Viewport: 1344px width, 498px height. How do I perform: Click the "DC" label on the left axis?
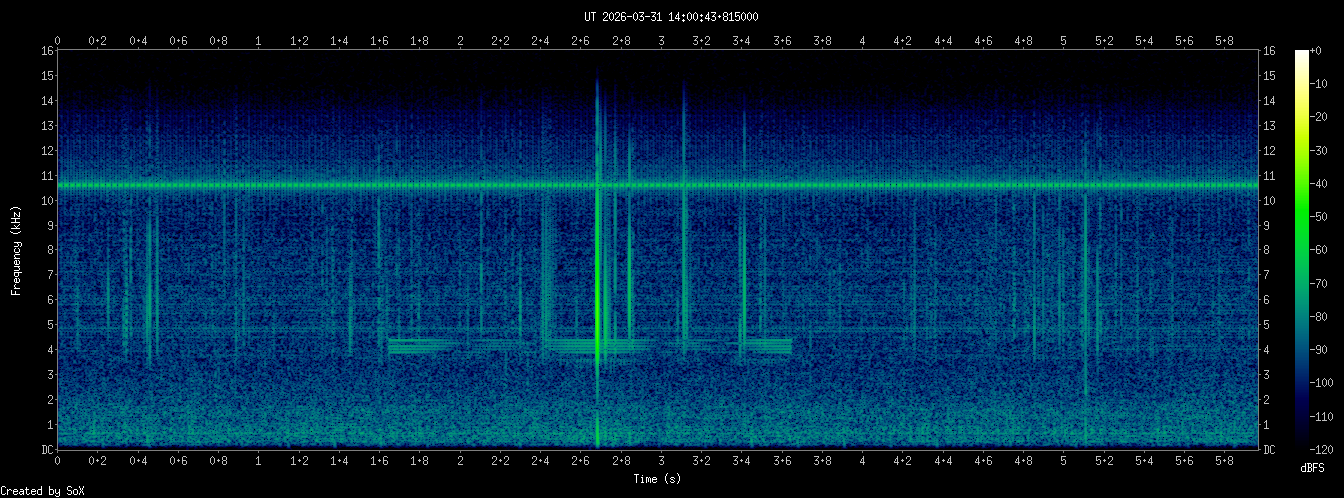tap(46, 450)
